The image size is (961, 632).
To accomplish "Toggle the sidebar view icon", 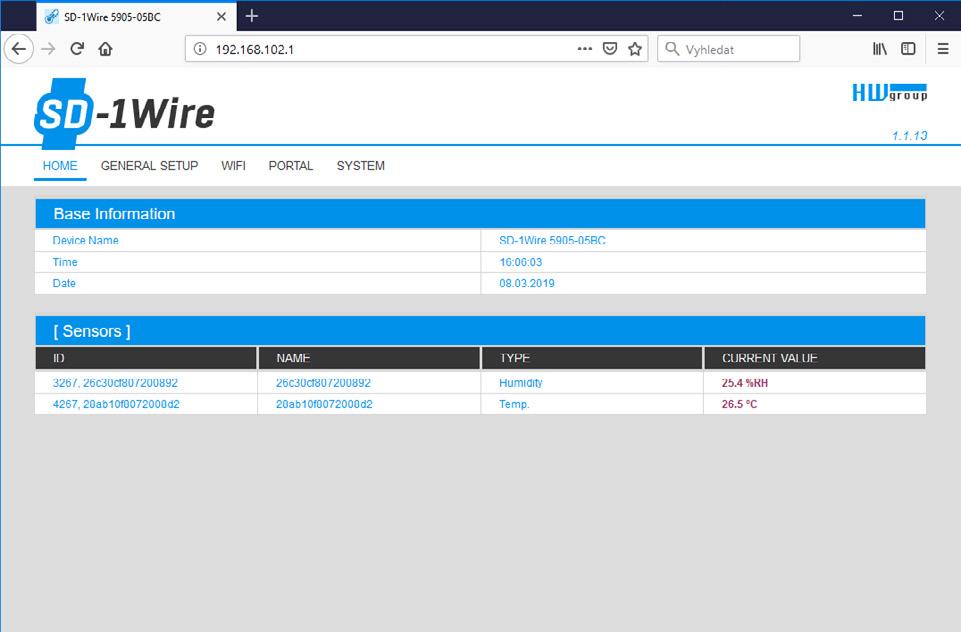I will (x=908, y=49).
